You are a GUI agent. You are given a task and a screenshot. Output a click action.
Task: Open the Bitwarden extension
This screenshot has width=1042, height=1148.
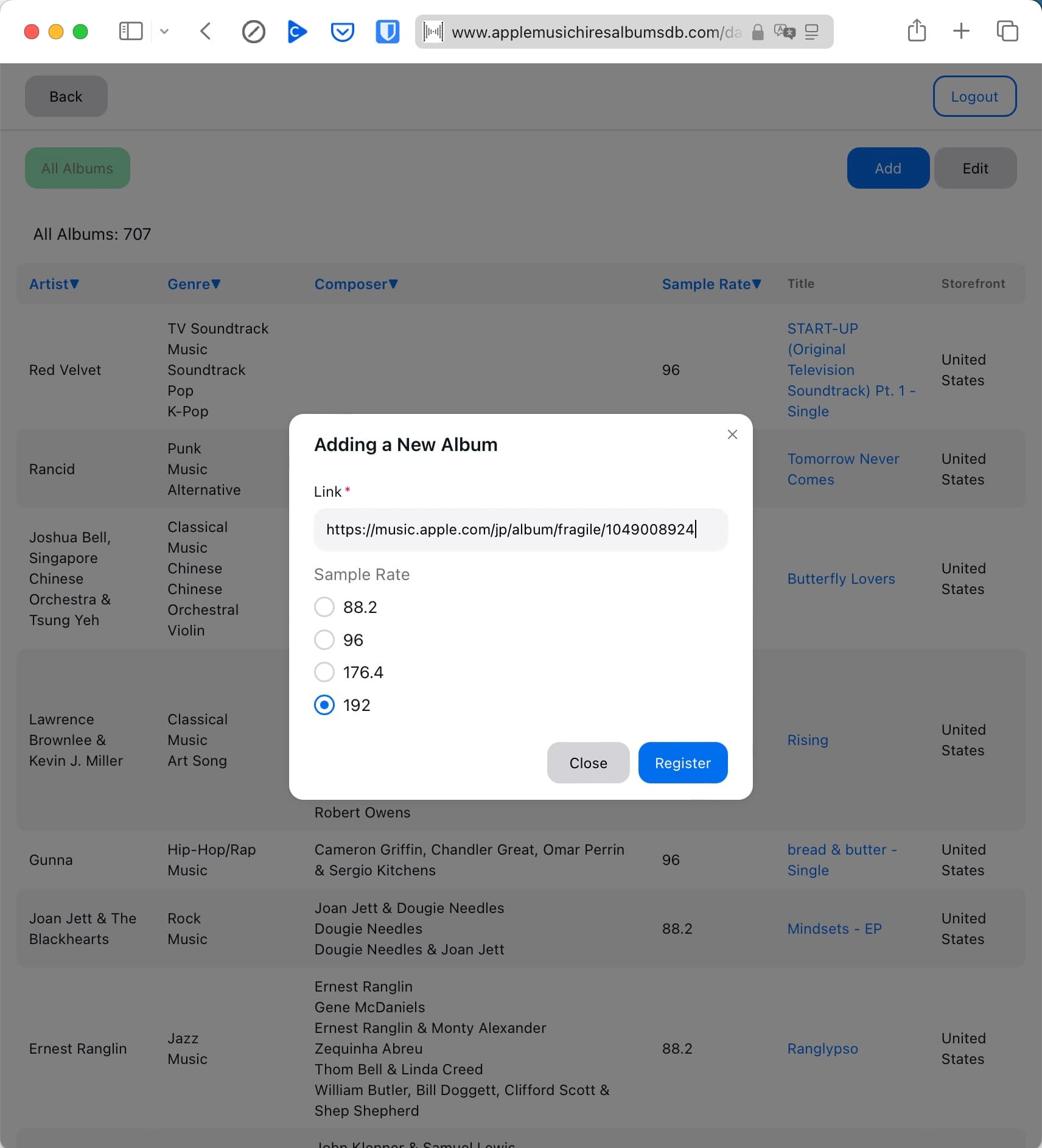(387, 31)
